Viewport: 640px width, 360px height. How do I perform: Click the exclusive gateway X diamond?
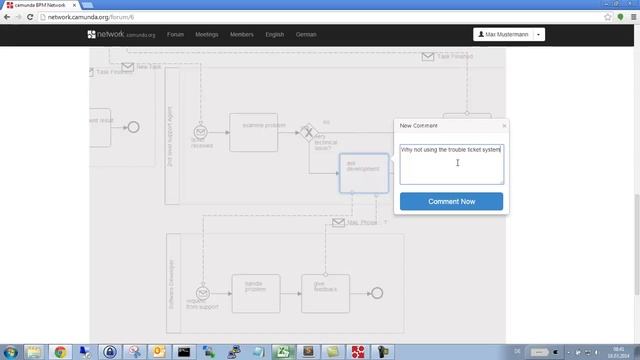(x=309, y=132)
